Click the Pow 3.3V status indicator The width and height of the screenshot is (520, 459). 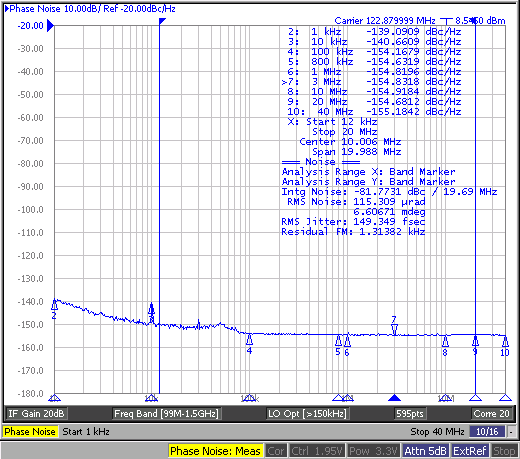point(373,451)
